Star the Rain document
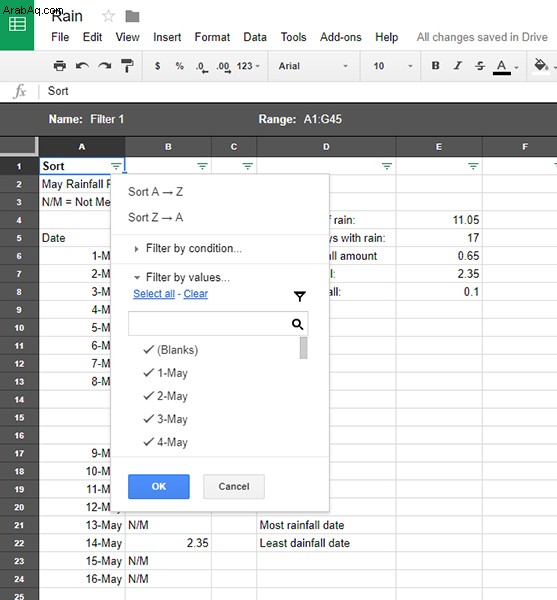 [x=109, y=16]
